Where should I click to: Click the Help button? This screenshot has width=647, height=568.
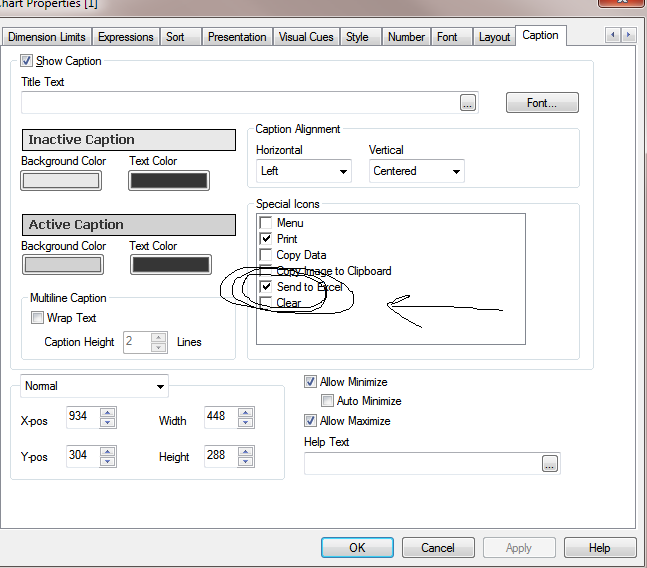(x=600, y=548)
